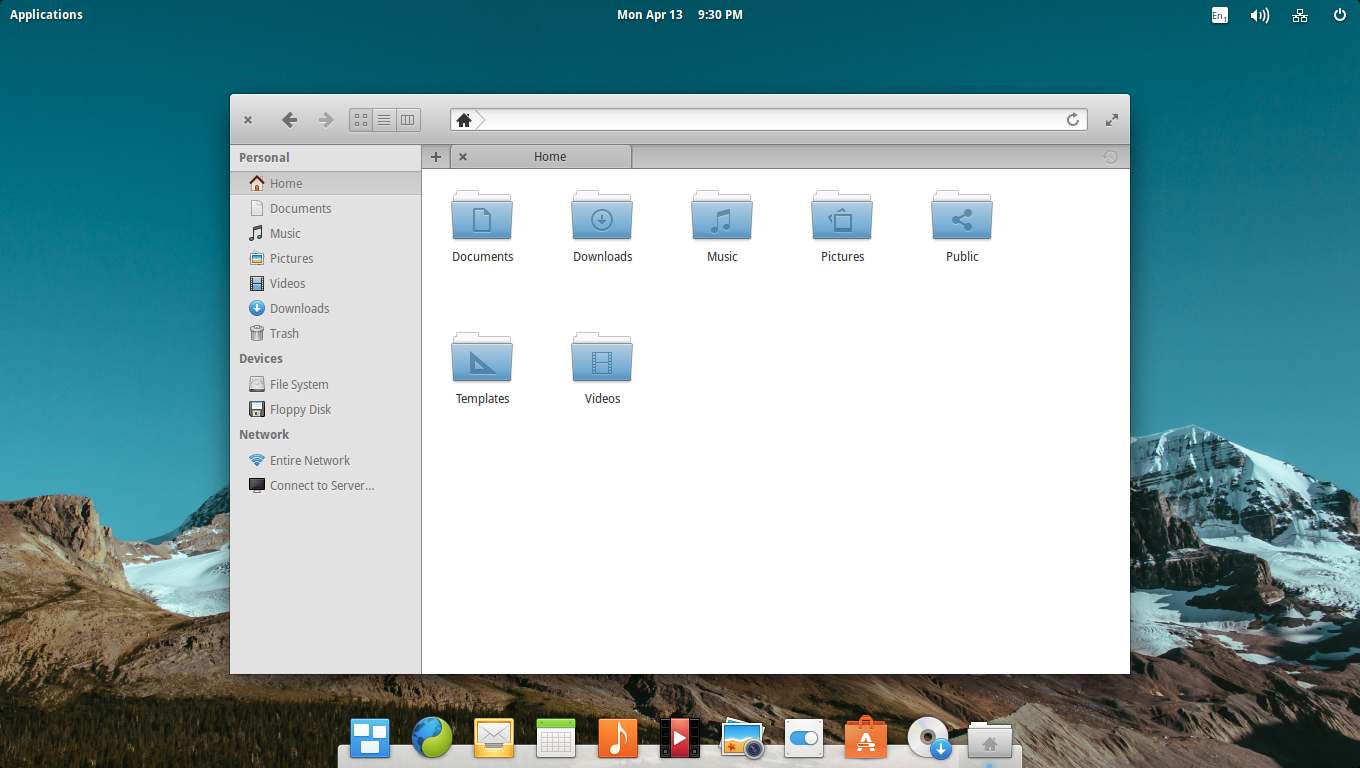Collapse the Personal sidebar section
The width and height of the screenshot is (1360, 768).
[x=264, y=157]
